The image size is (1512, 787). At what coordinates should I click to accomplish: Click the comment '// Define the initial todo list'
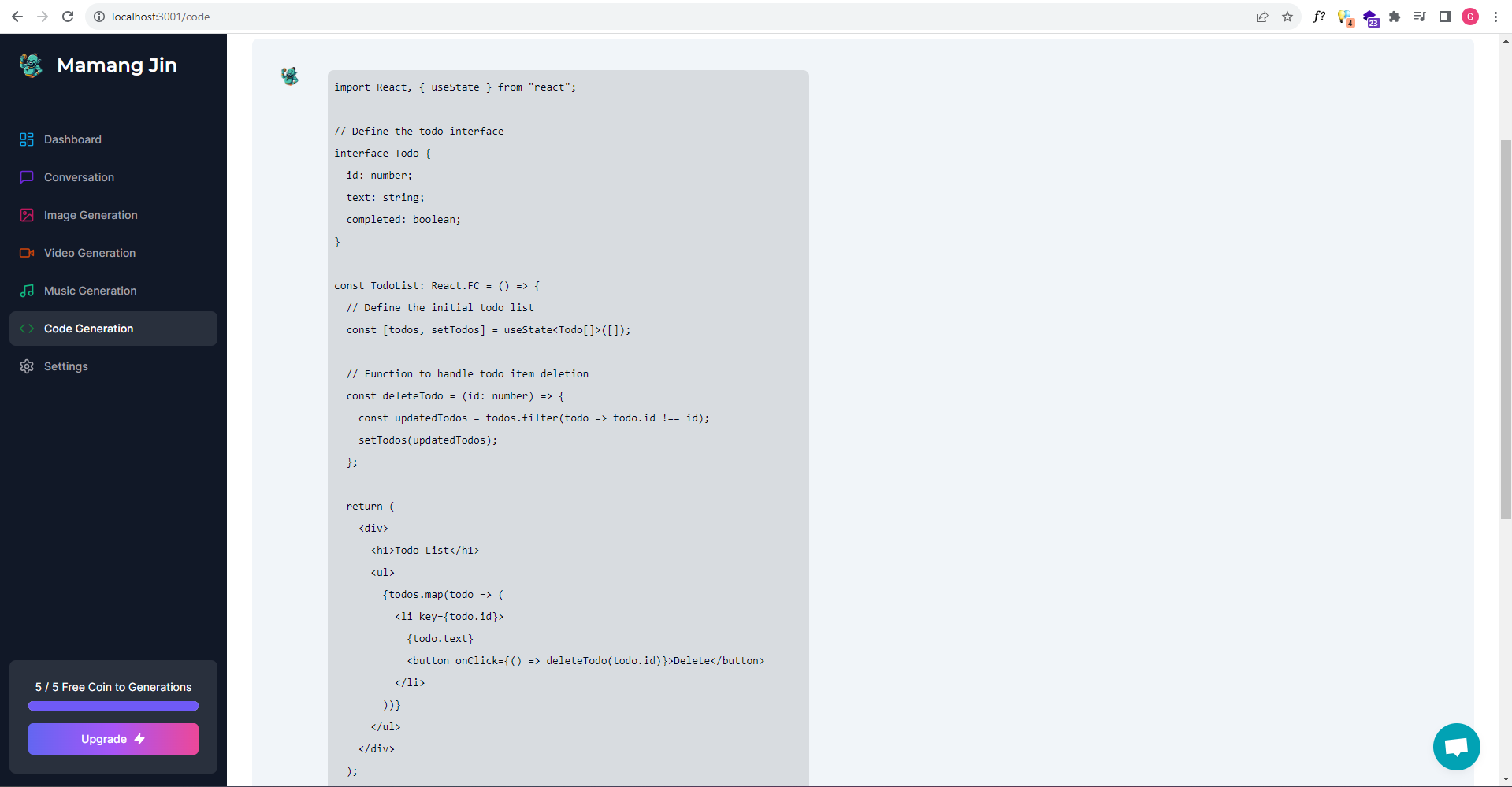coord(440,308)
